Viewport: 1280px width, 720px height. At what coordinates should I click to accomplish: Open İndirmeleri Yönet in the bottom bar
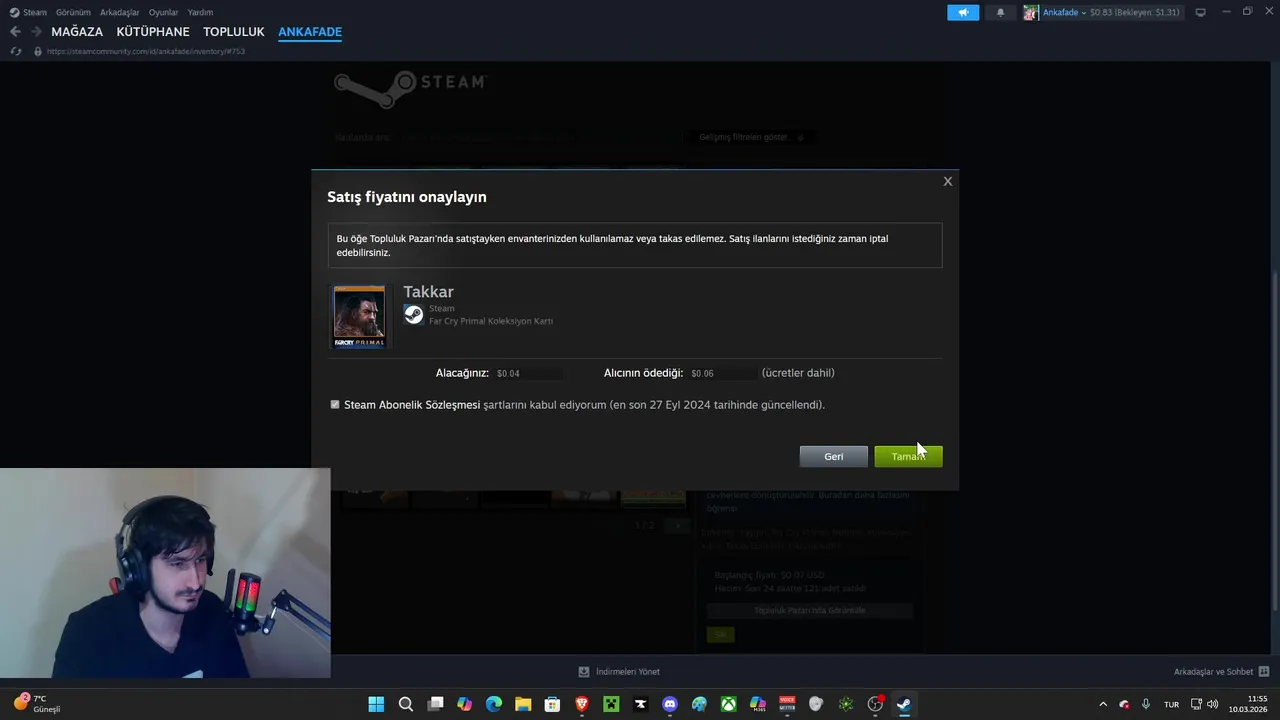[x=619, y=672]
